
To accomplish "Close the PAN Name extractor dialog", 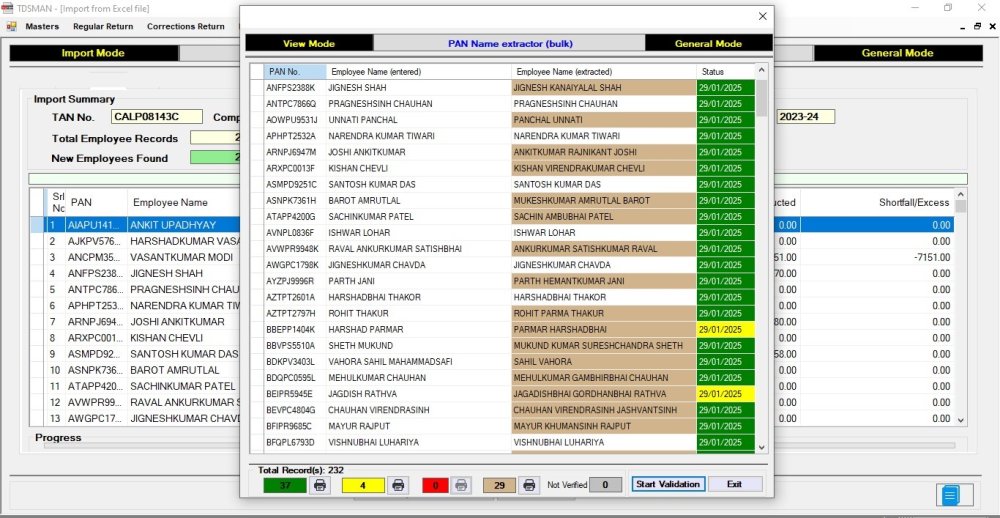I will pyautogui.click(x=762, y=17).
